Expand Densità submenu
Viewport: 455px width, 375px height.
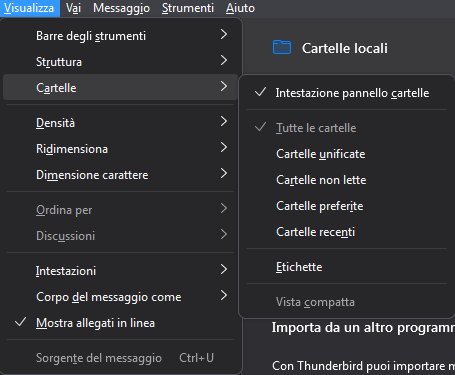[120, 123]
